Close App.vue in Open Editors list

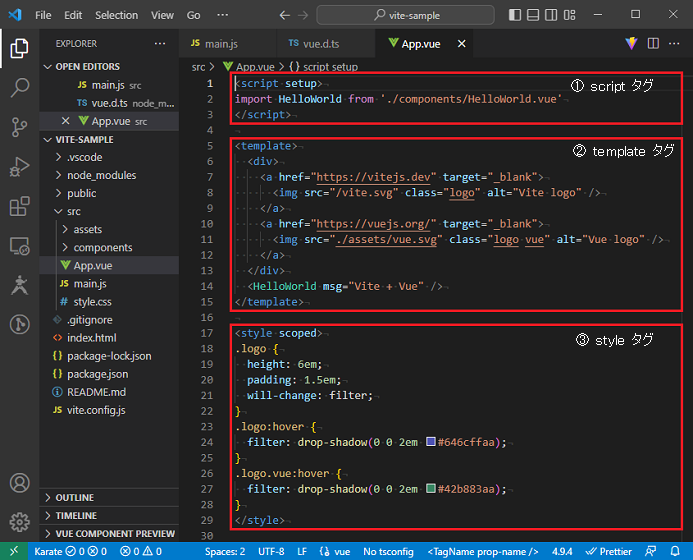[x=65, y=121]
